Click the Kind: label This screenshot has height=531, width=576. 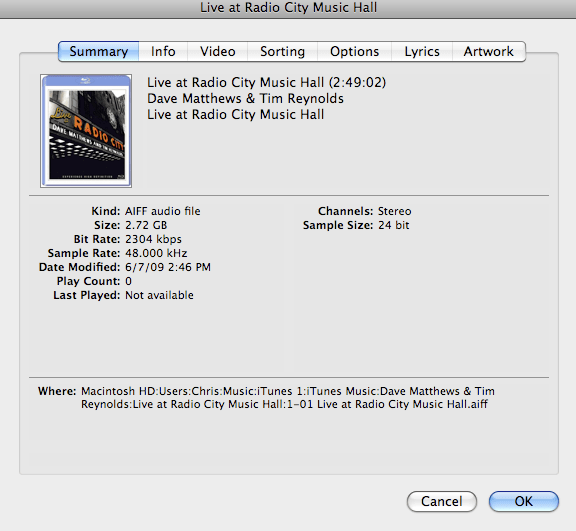click(x=106, y=211)
